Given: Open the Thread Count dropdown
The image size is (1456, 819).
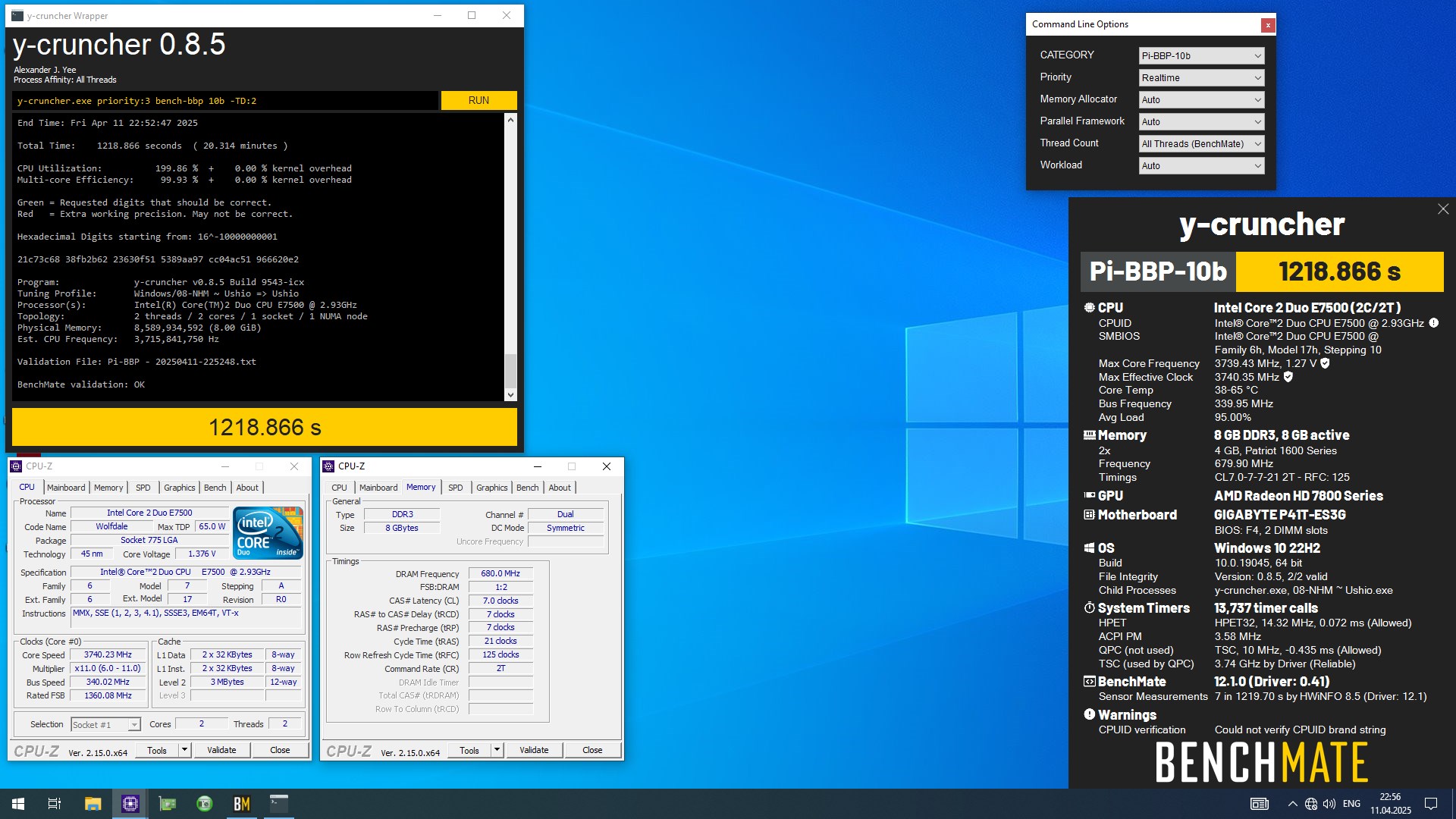Looking at the screenshot, I should point(1202,144).
